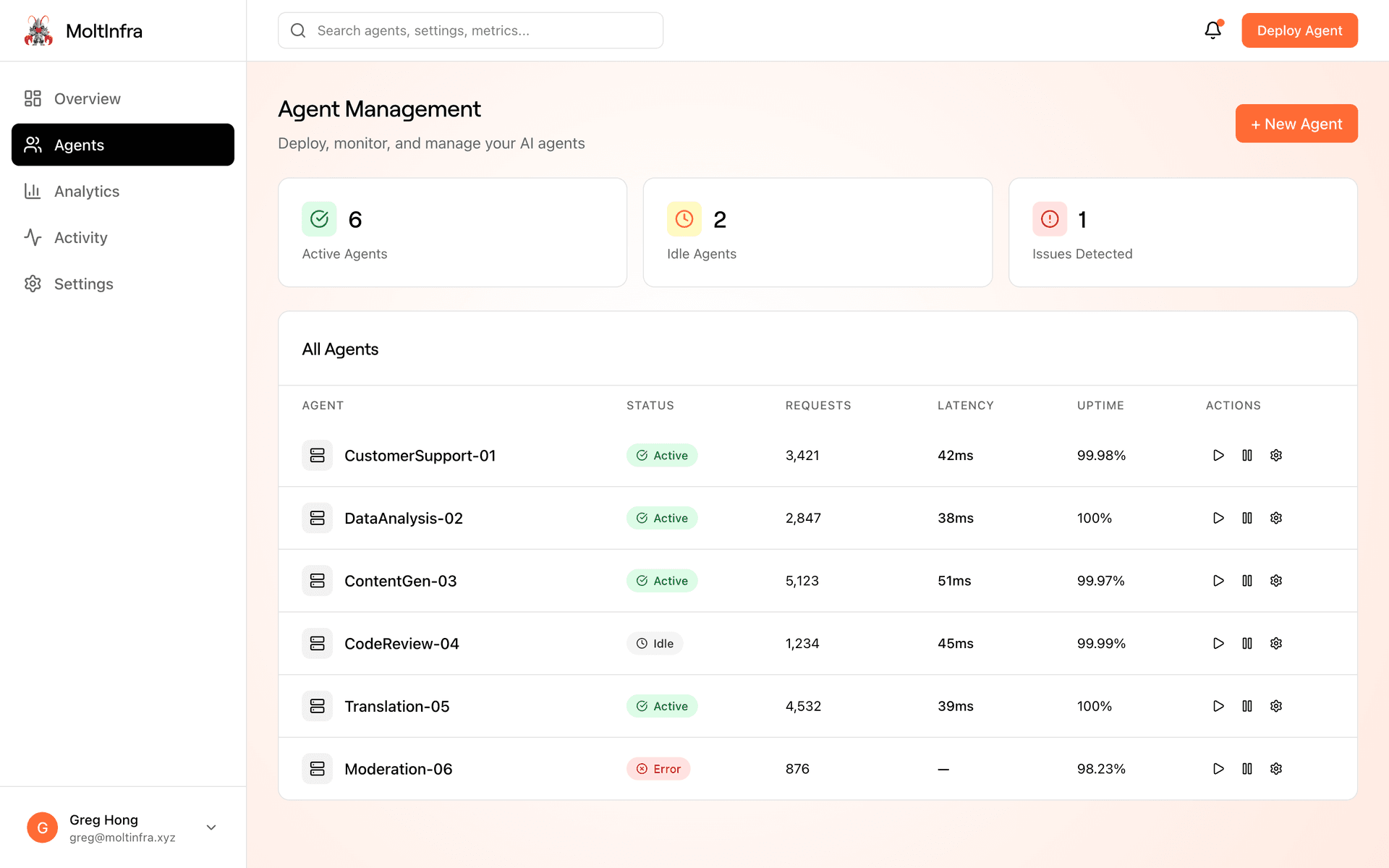Start the Translation-05 agent
This screenshot has width=1389, height=868.
tap(1218, 706)
